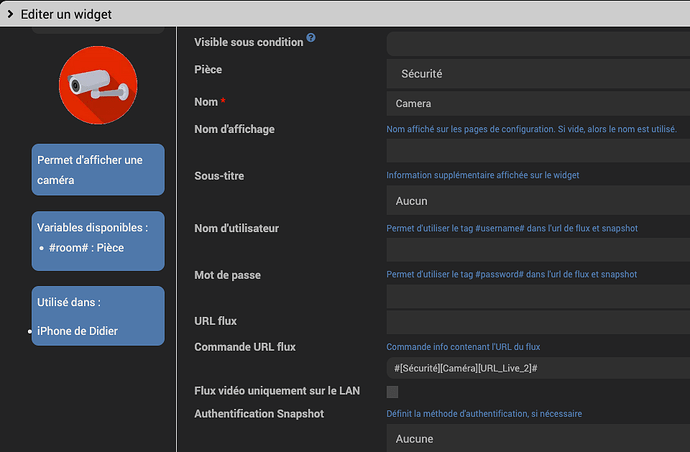Screen dimensions: 690x452
Task: Select the Mot de passe input field
Action: pos(538,297)
